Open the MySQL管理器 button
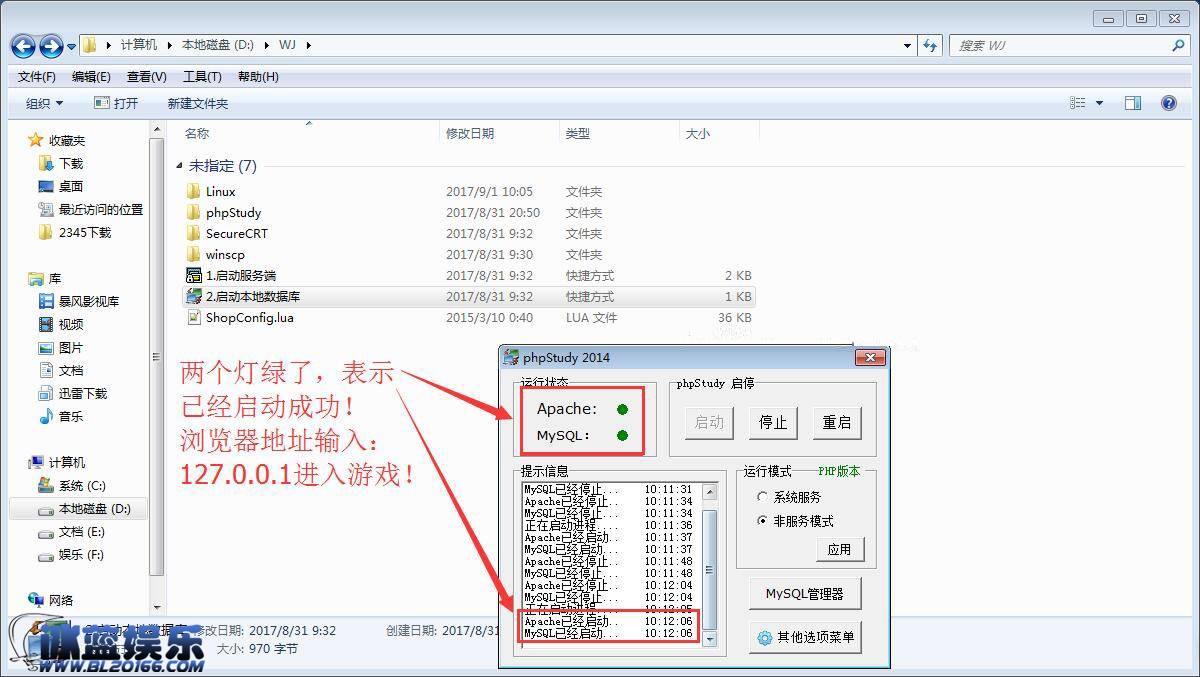 [x=805, y=593]
